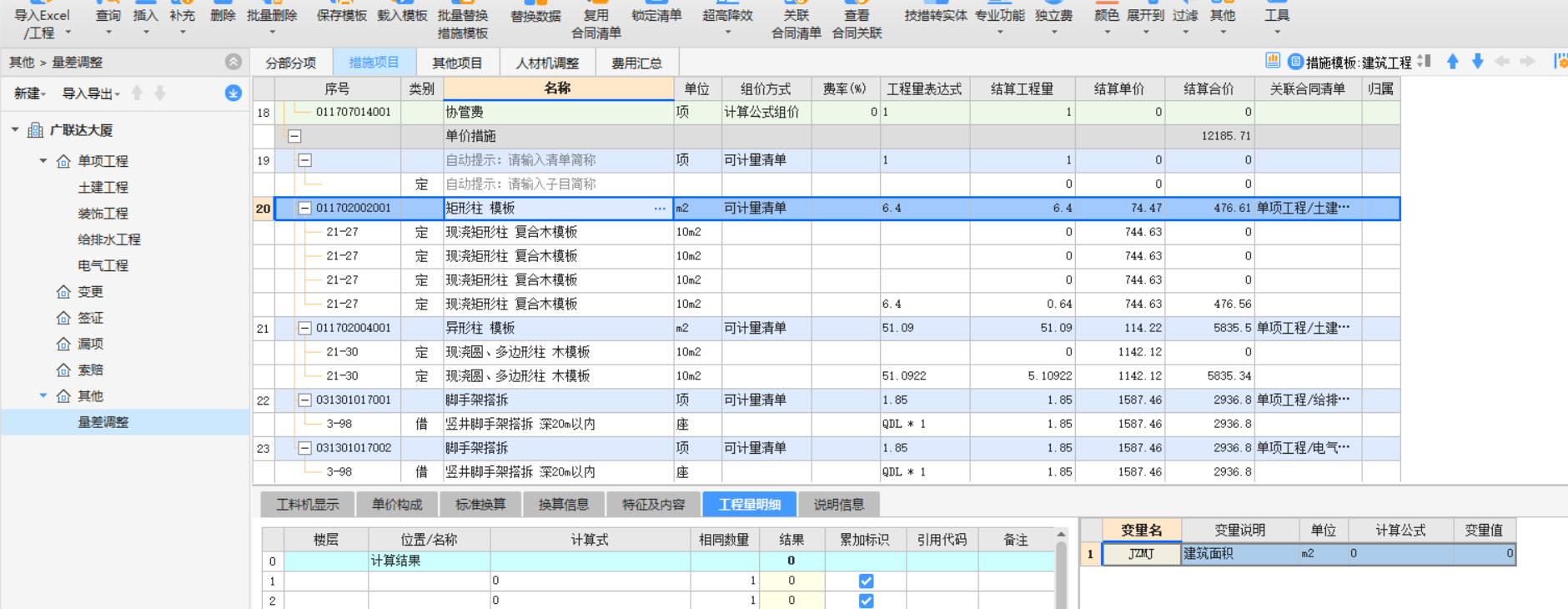Image resolution: width=1568 pixels, height=609 pixels.
Task: Open the 标准换算 bottom tab
Action: 480,505
